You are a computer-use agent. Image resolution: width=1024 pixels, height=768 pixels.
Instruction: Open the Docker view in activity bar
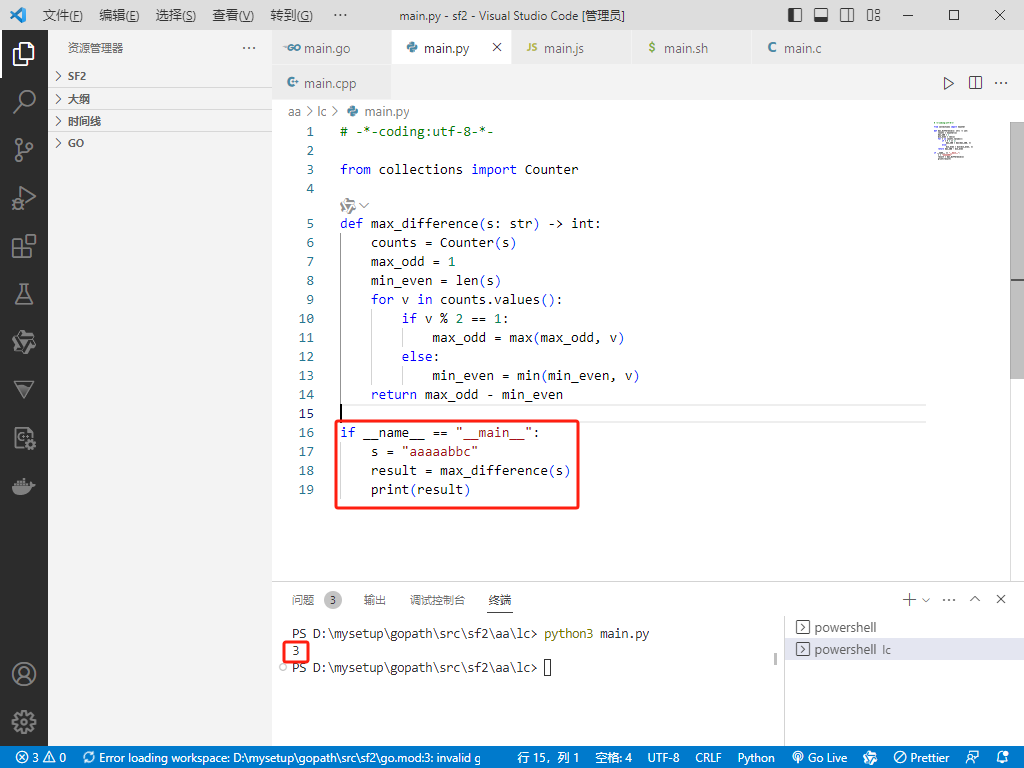tap(24, 487)
